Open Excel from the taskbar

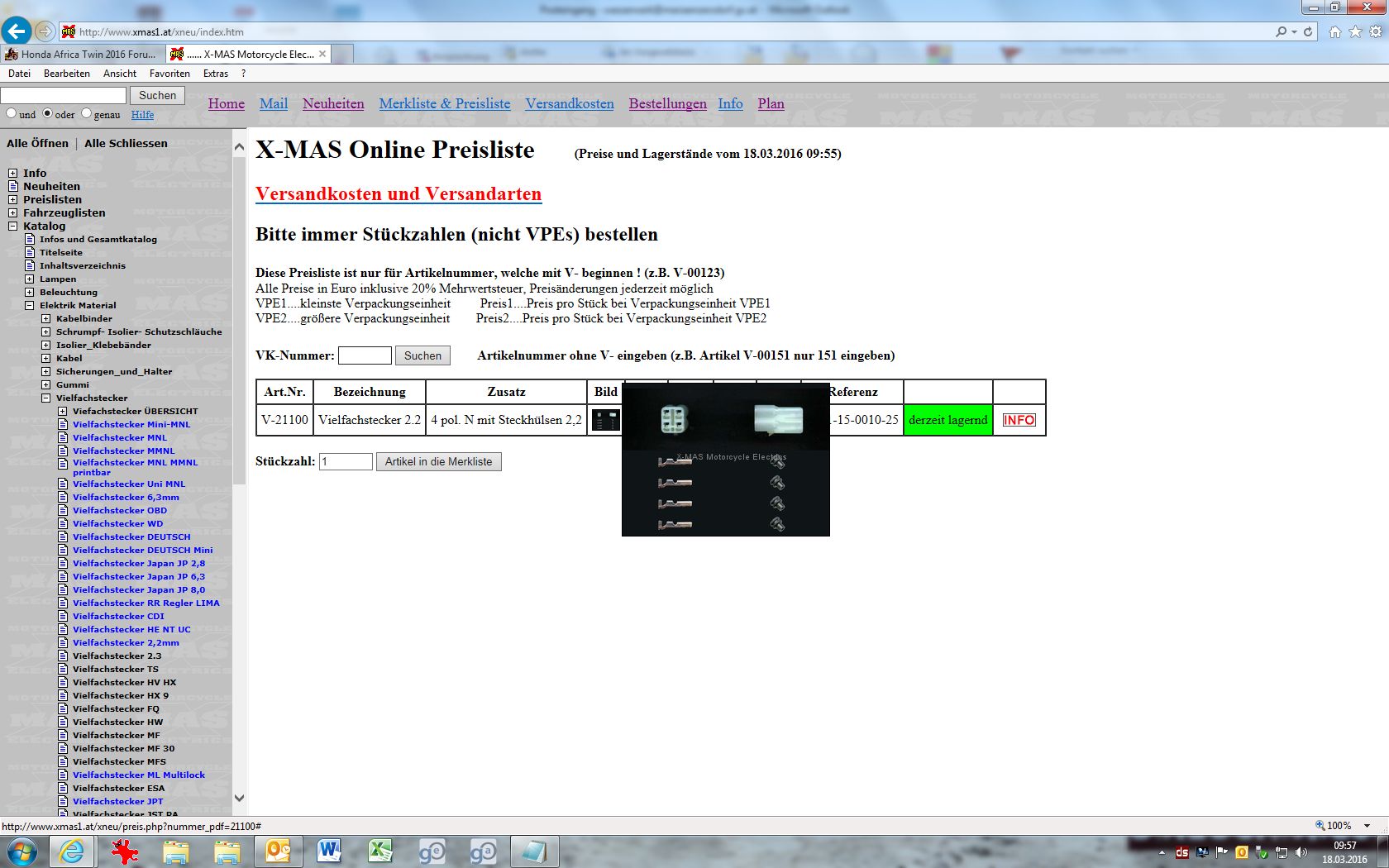380,851
